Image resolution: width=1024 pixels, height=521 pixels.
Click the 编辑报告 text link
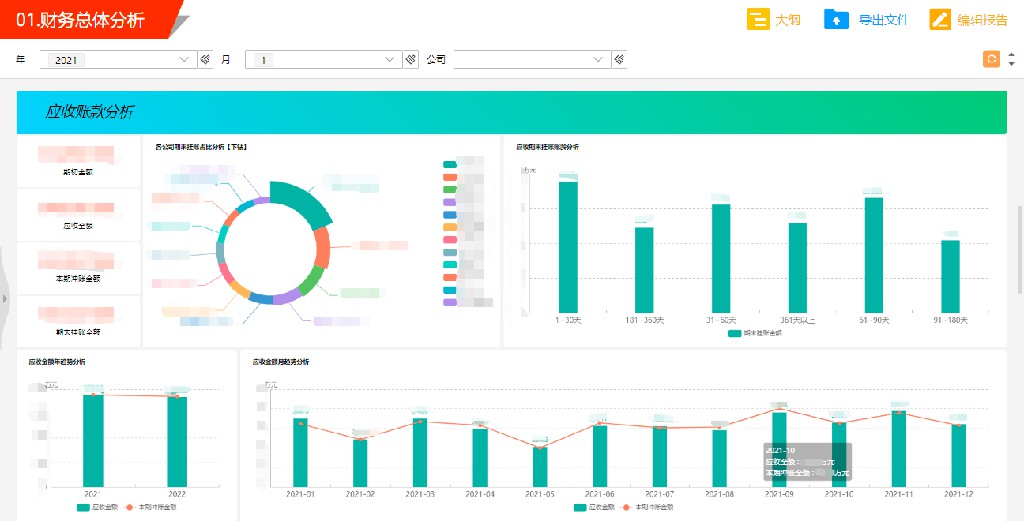982,20
